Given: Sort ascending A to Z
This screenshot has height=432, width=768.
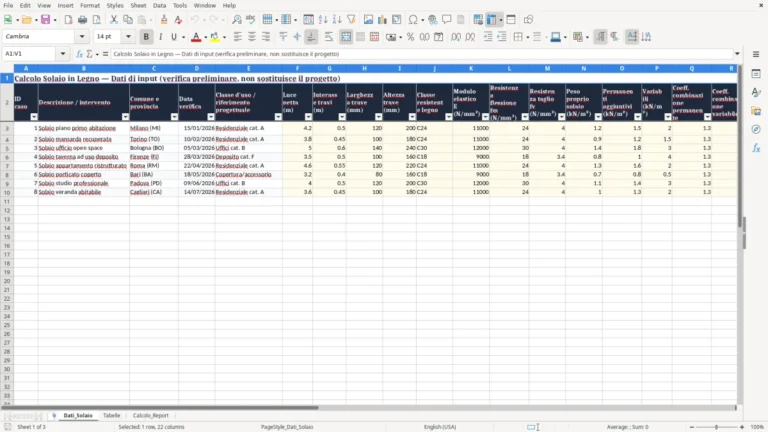Looking at the screenshot, I should click(323, 20).
